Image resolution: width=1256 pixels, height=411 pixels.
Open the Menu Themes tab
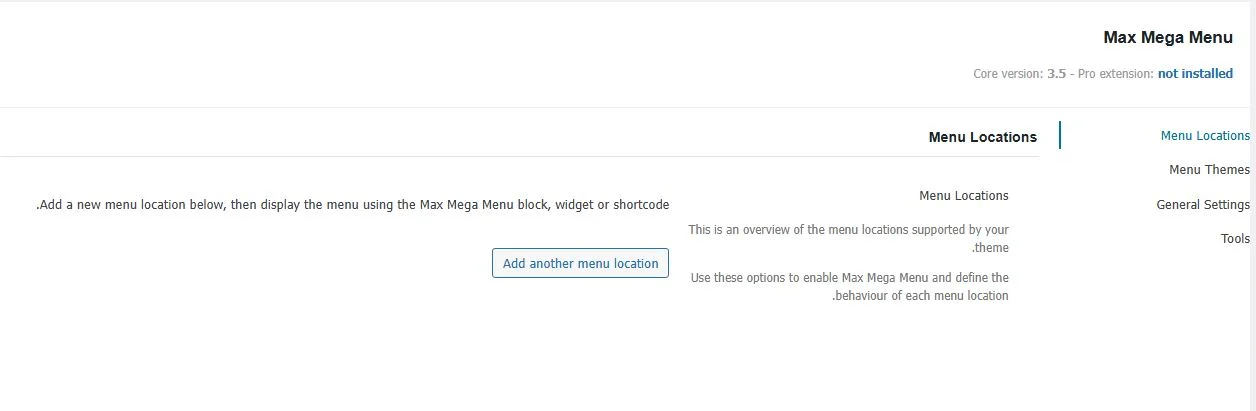click(1209, 170)
